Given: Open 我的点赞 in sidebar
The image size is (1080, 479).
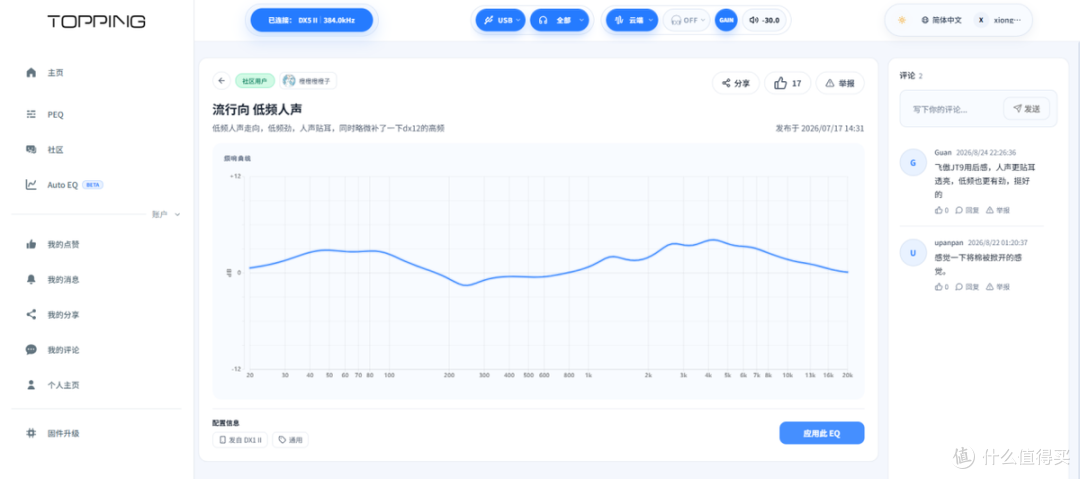Looking at the screenshot, I should 63,245.
